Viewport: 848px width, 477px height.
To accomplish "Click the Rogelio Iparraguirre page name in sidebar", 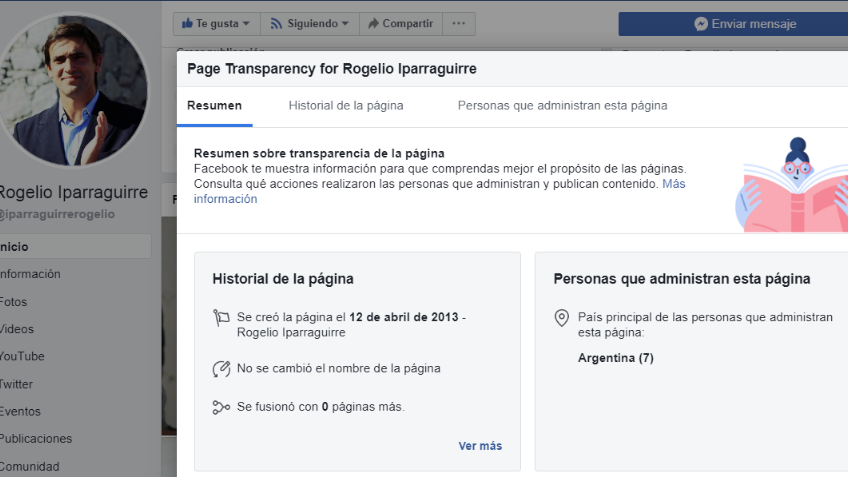I will tap(73, 192).
